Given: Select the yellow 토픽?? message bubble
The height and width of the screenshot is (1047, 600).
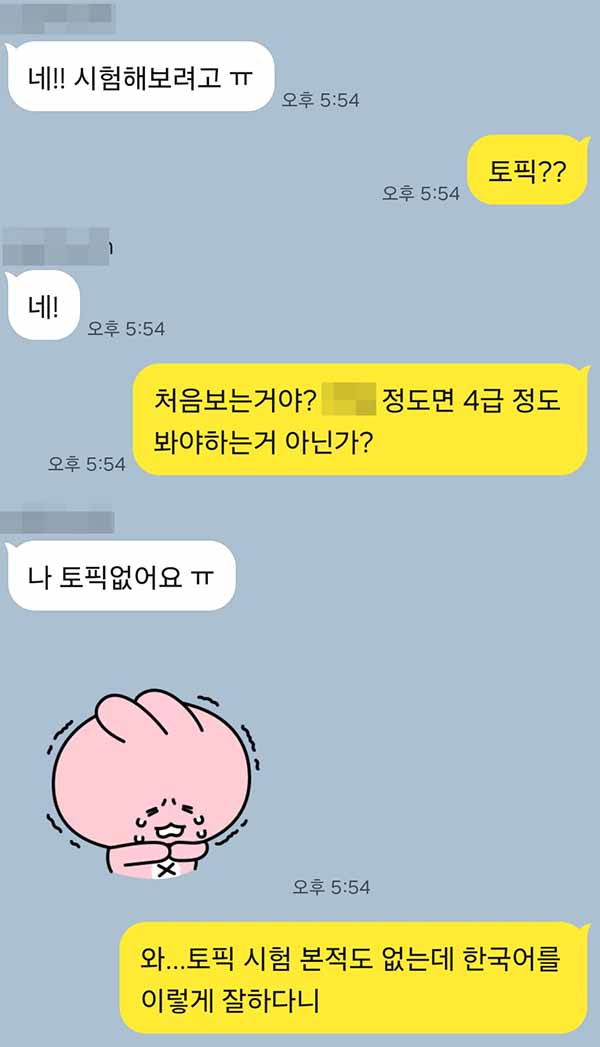Looking at the screenshot, I should (528, 170).
